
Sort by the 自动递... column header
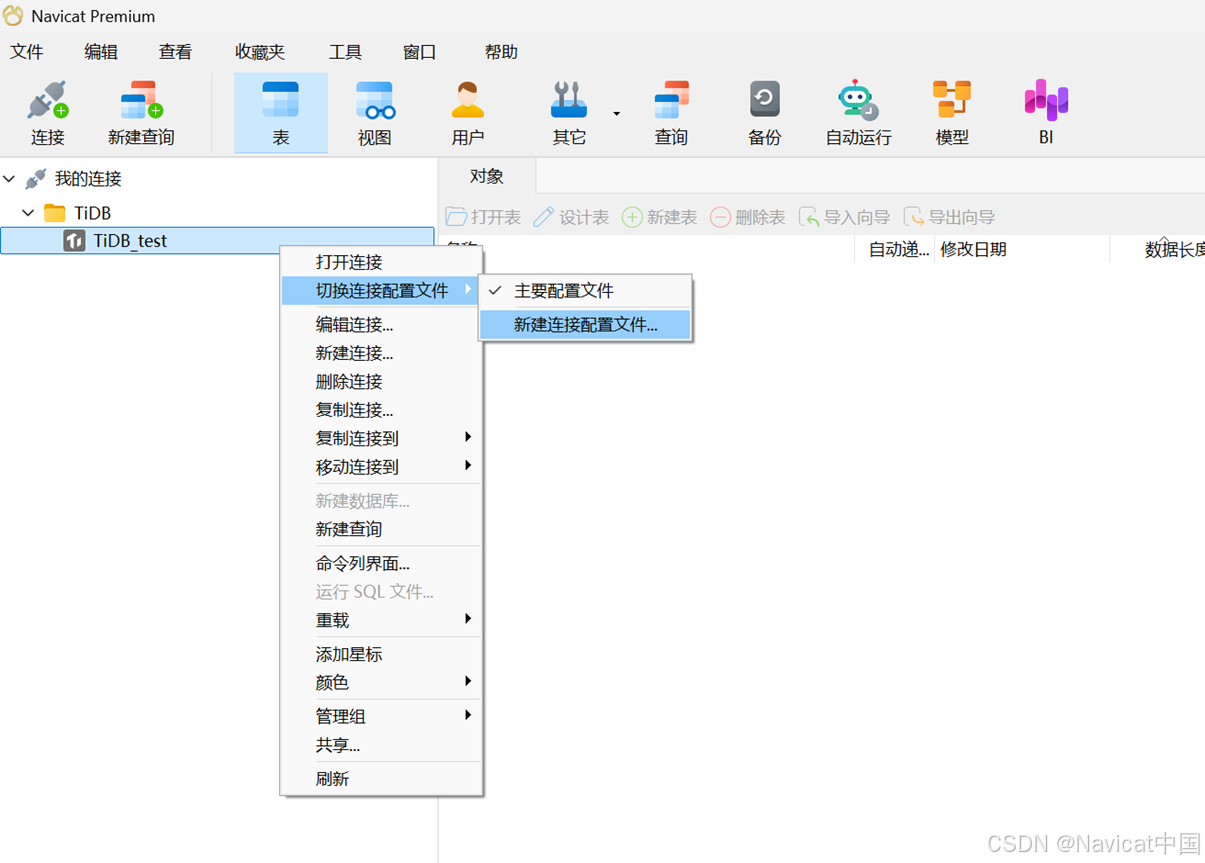pos(895,249)
